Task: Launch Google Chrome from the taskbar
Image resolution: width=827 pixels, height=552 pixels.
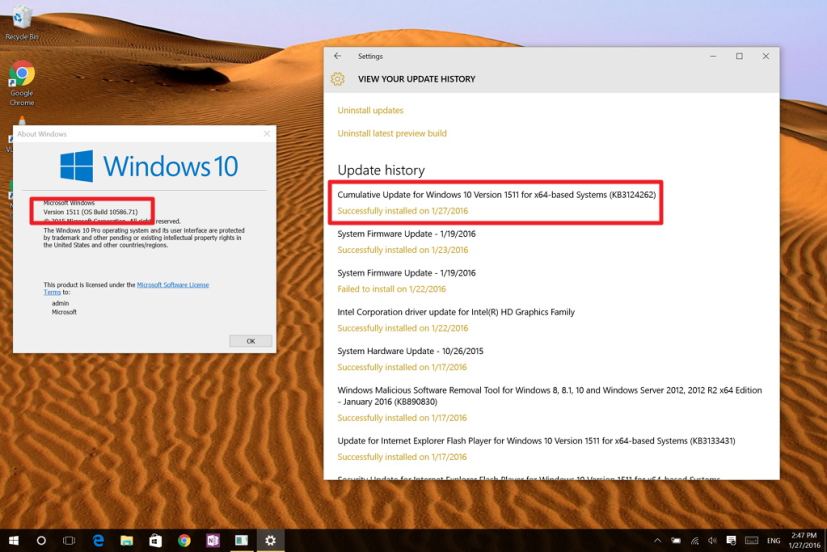Action: (x=184, y=540)
